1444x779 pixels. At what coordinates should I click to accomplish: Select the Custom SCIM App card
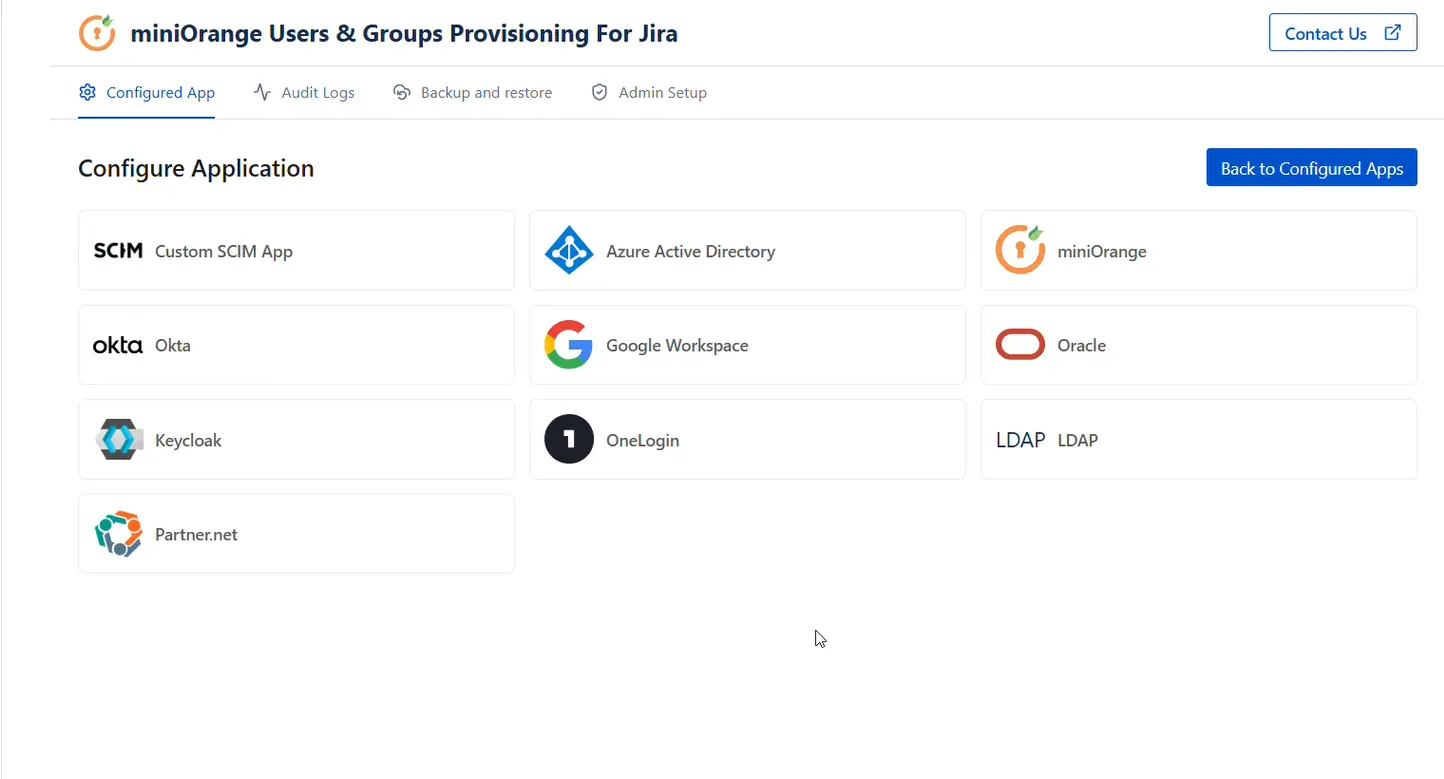pyautogui.click(x=296, y=250)
